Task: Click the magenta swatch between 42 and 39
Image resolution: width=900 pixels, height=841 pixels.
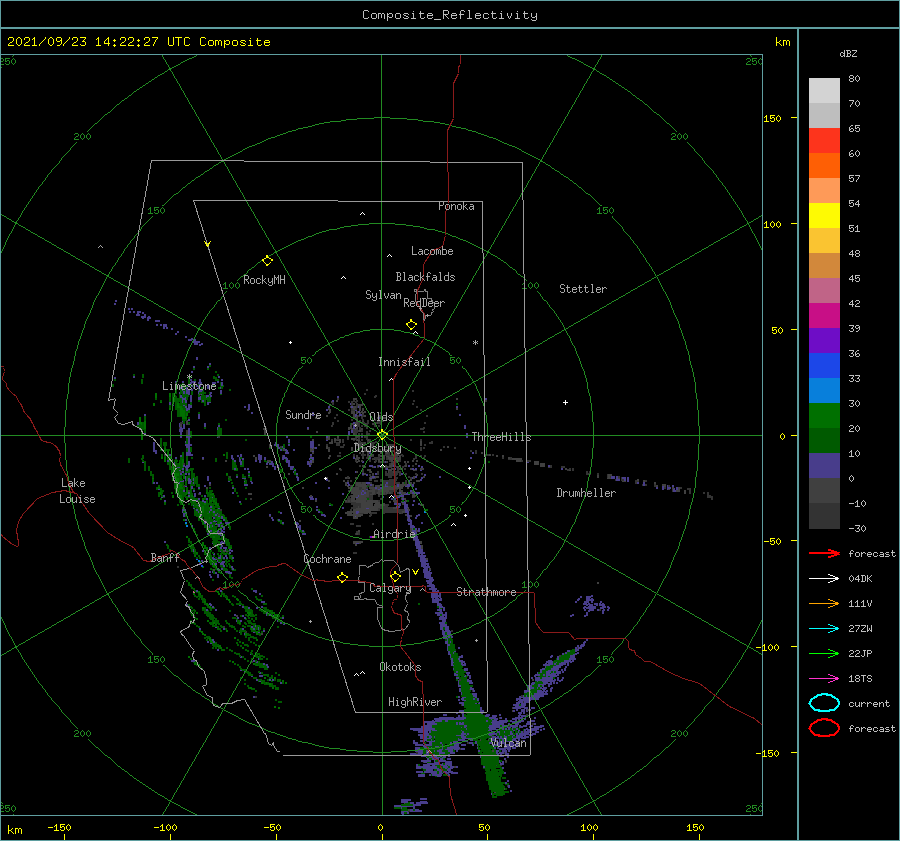Action: [824, 316]
